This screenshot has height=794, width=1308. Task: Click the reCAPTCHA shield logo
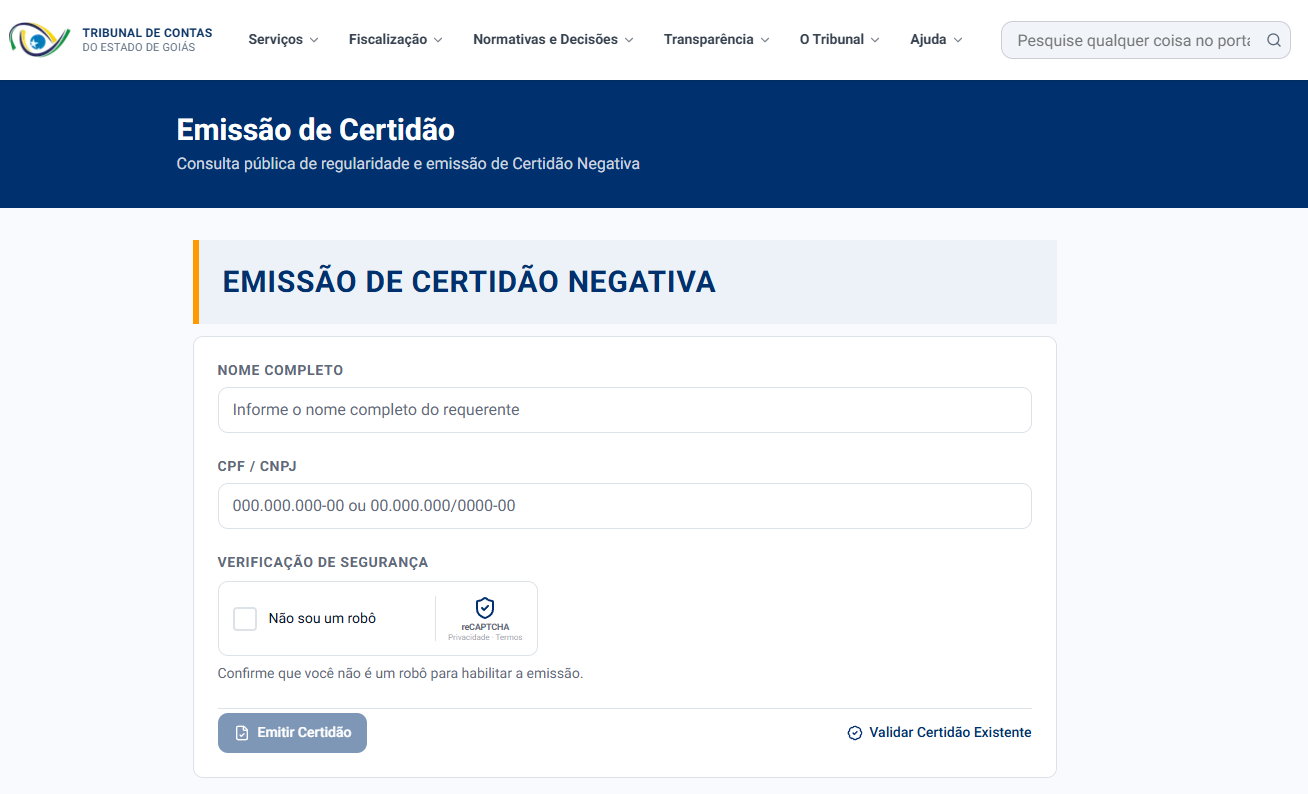coord(485,607)
